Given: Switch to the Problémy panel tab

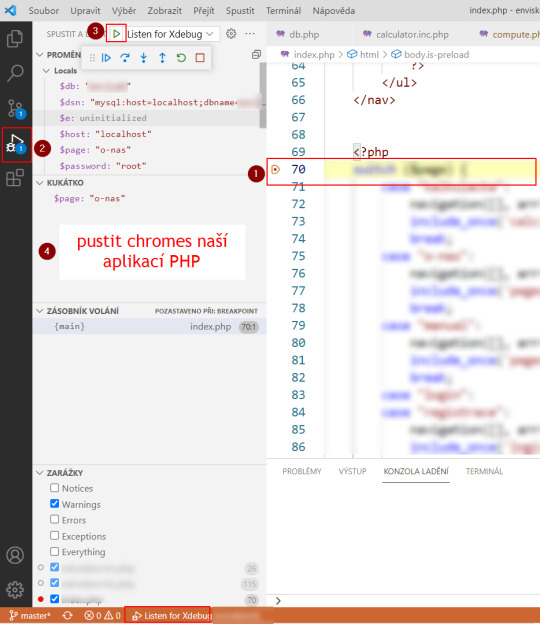Looking at the screenshot, I should (x=302, y=471).
